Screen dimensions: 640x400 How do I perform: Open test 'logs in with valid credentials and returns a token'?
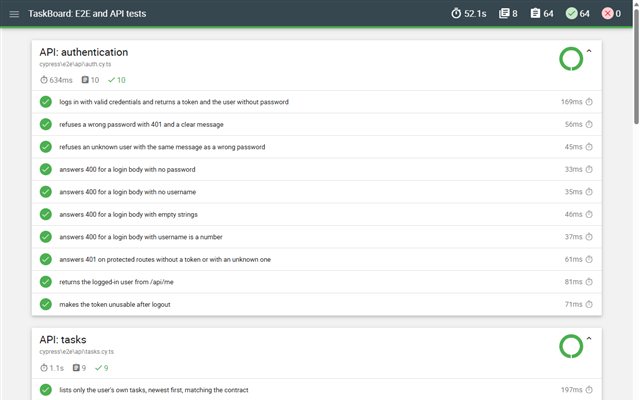click(x=317, y=102)
